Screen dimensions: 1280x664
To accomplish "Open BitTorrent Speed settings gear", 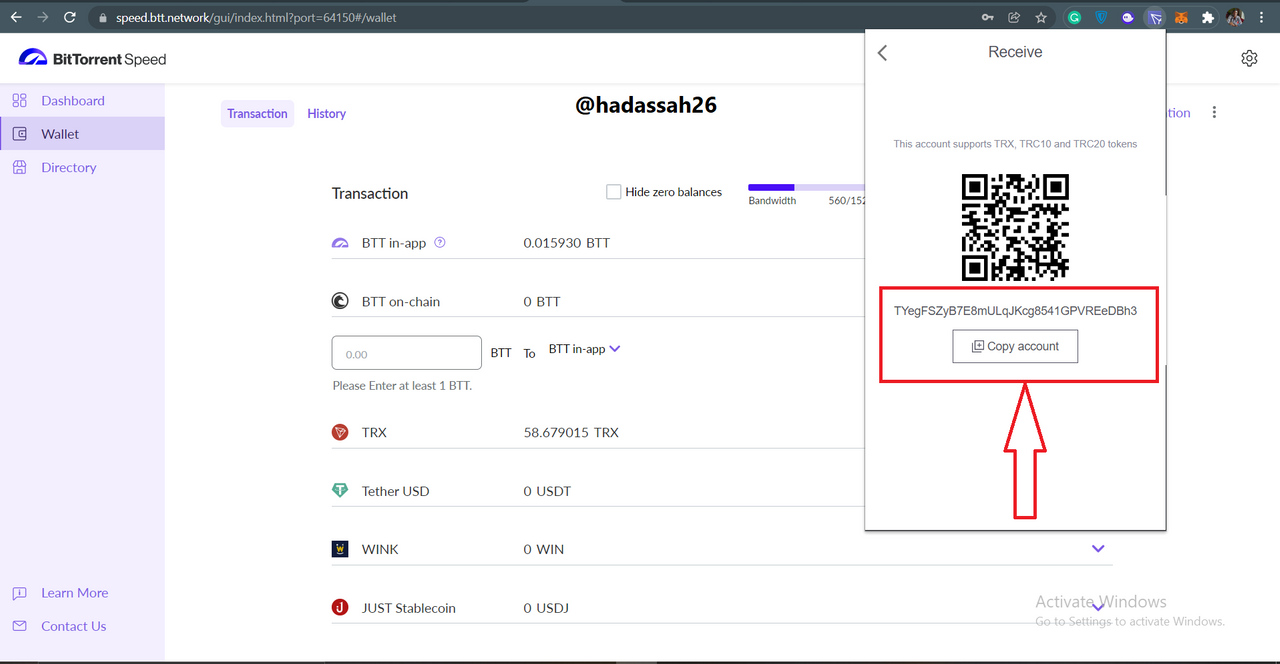I will 1249,58.
